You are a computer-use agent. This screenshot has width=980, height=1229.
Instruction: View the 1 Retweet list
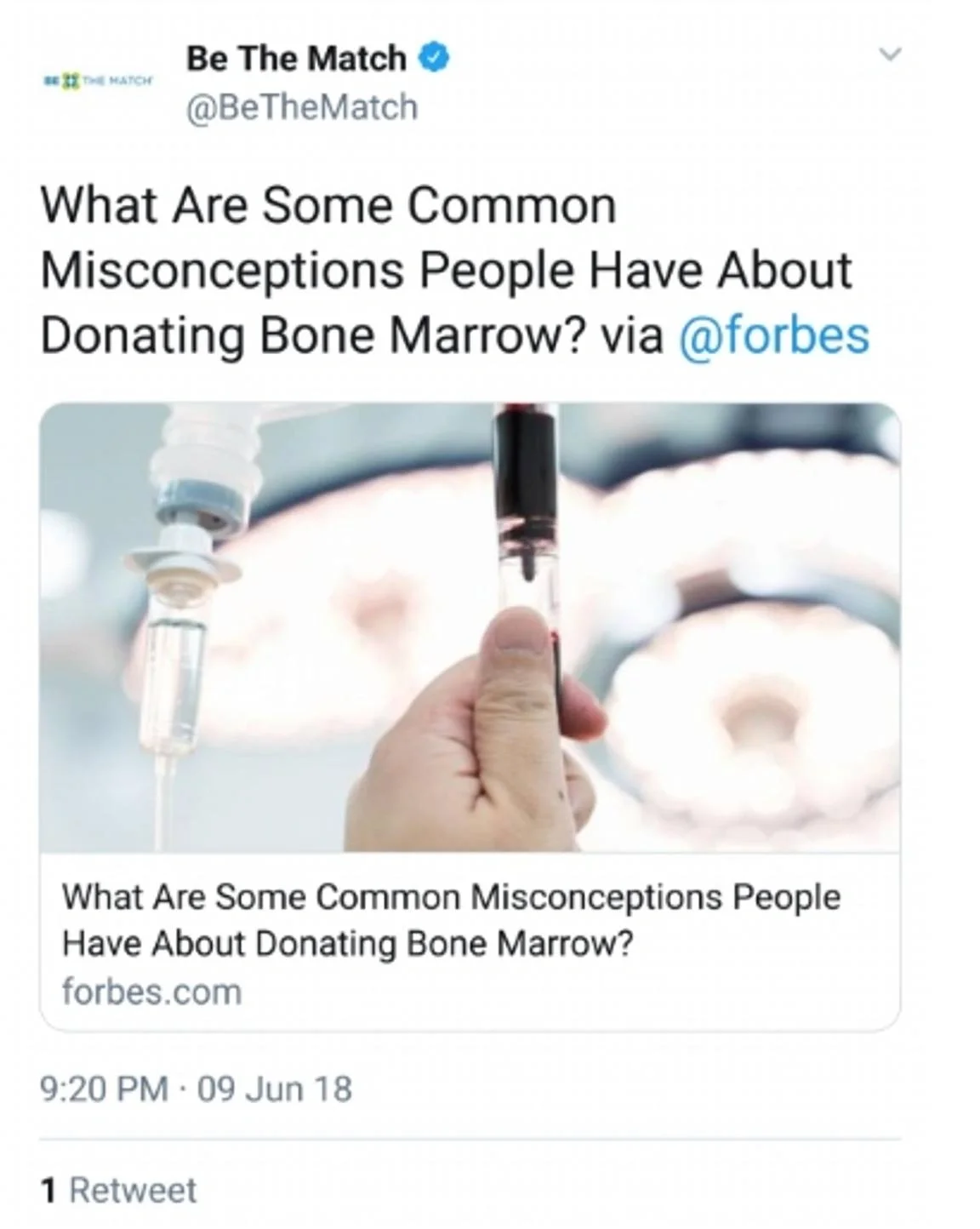(x=120, y=1190)
